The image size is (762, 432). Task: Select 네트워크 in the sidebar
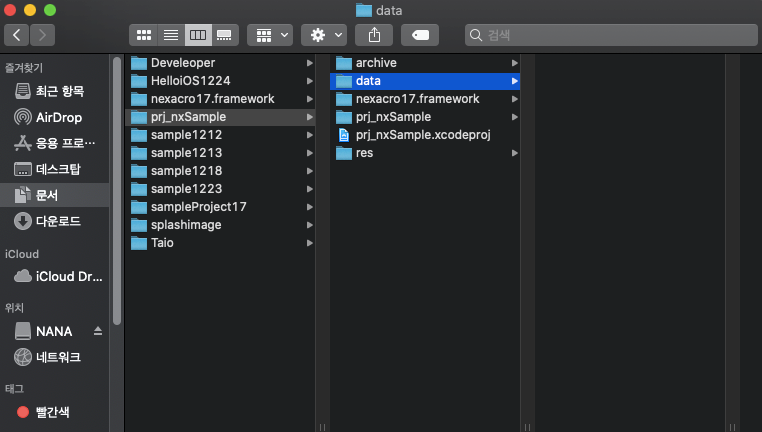click(x=58, y=357)
